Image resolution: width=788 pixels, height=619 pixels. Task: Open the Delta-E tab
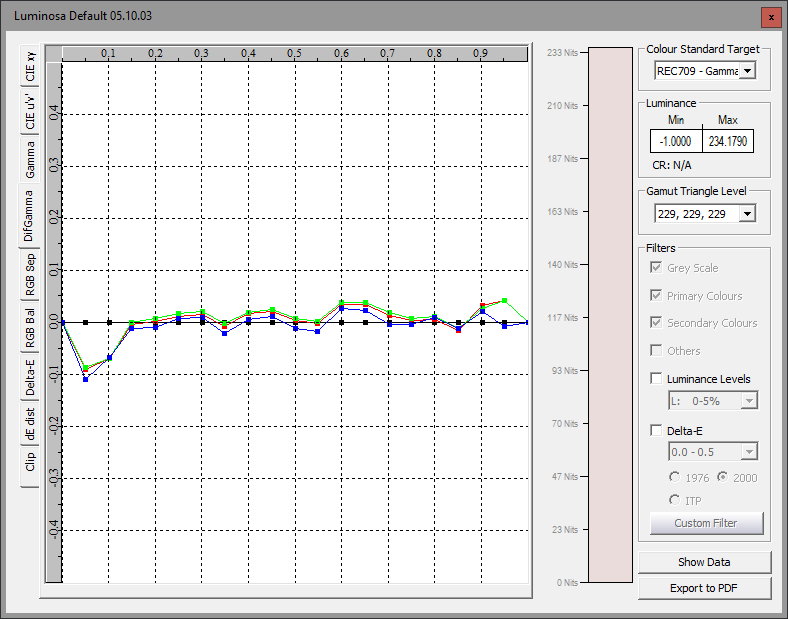[x=30, y=377]
